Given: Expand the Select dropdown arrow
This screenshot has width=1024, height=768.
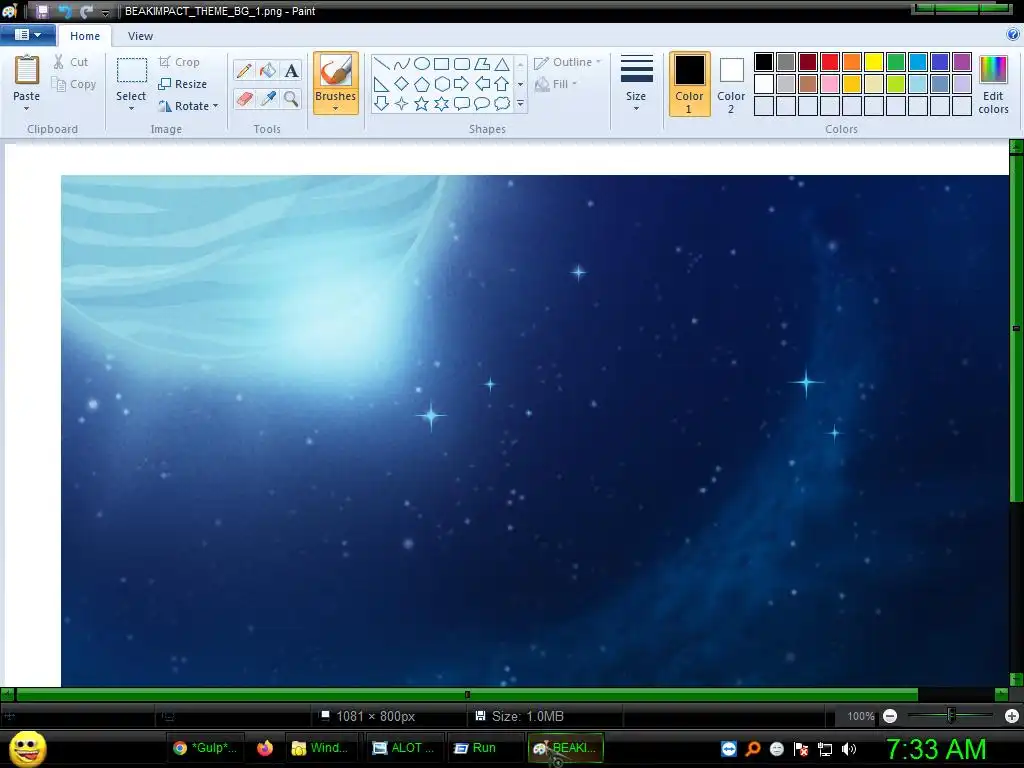Looking at the screenshot, I should point(131,109).
